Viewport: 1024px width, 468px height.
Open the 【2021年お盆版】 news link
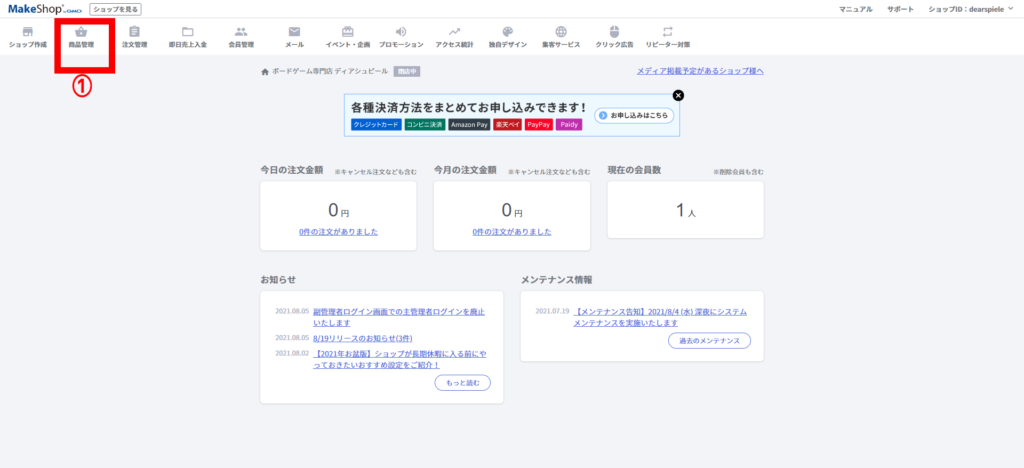click(399, 359)
